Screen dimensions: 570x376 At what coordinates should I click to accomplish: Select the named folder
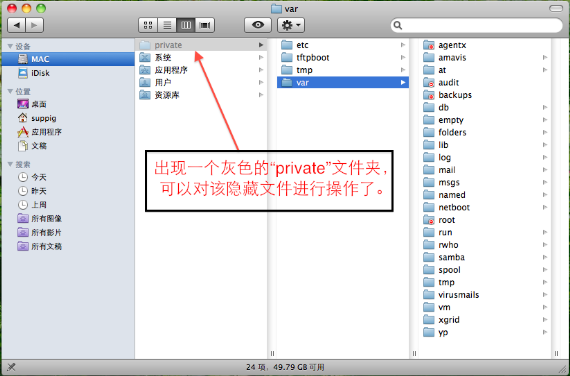coord(485,195)
